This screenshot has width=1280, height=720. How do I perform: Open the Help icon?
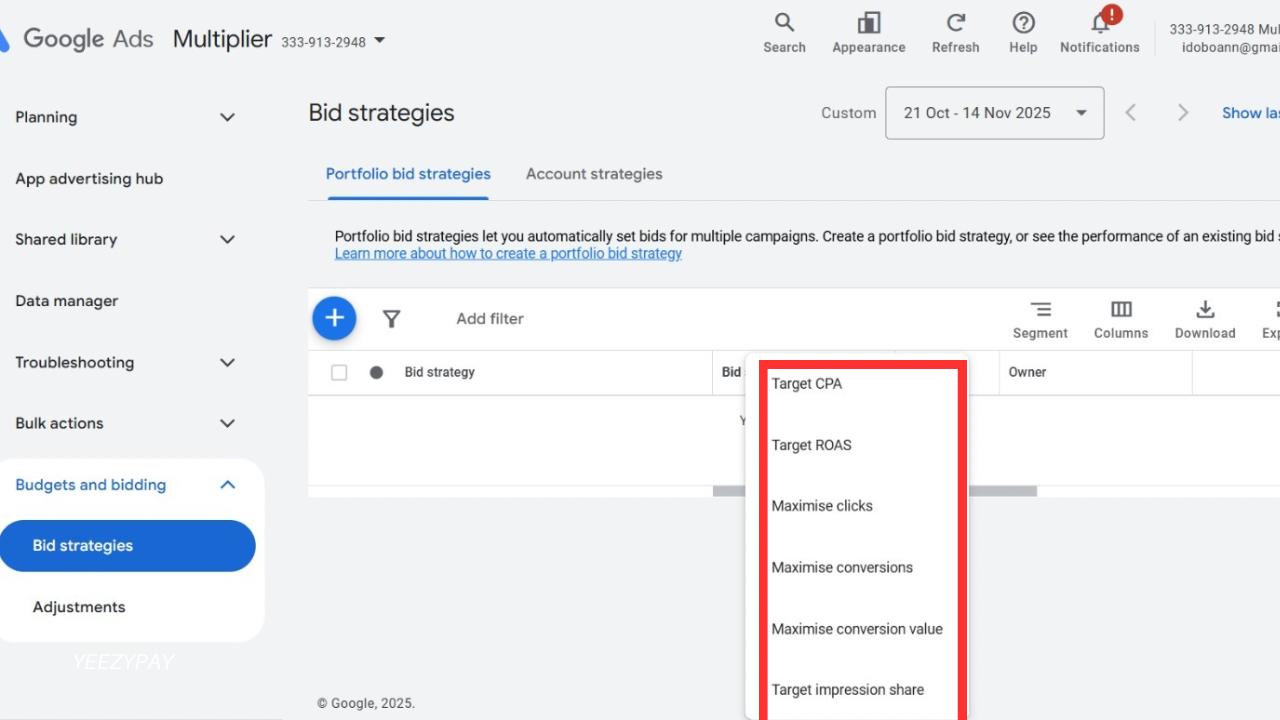[1023, 23]
